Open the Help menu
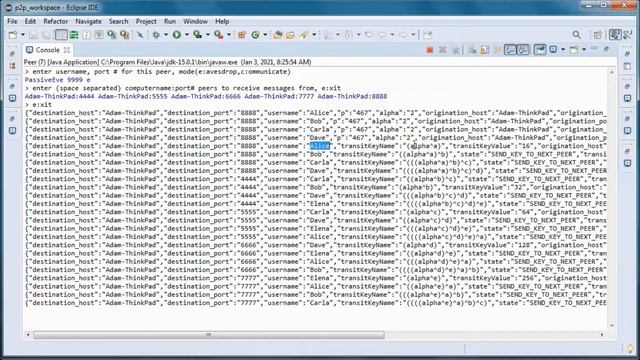This screenshot has width=640, height=360. pyautogui.click(x=222, y=21)
